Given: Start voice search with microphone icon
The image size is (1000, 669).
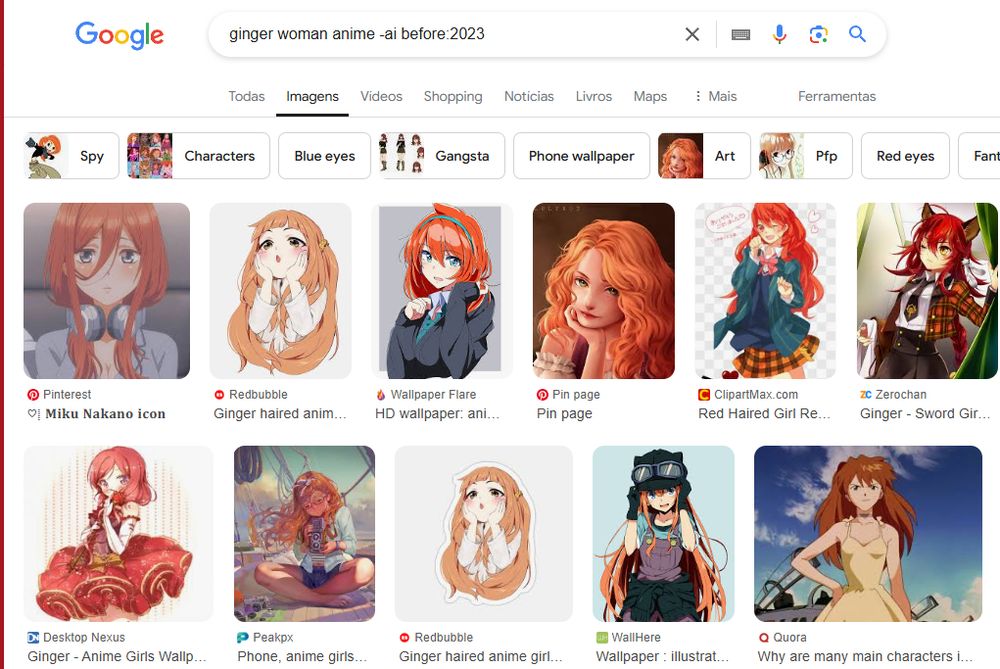Looking at the screenshot, I should [779, 34].
